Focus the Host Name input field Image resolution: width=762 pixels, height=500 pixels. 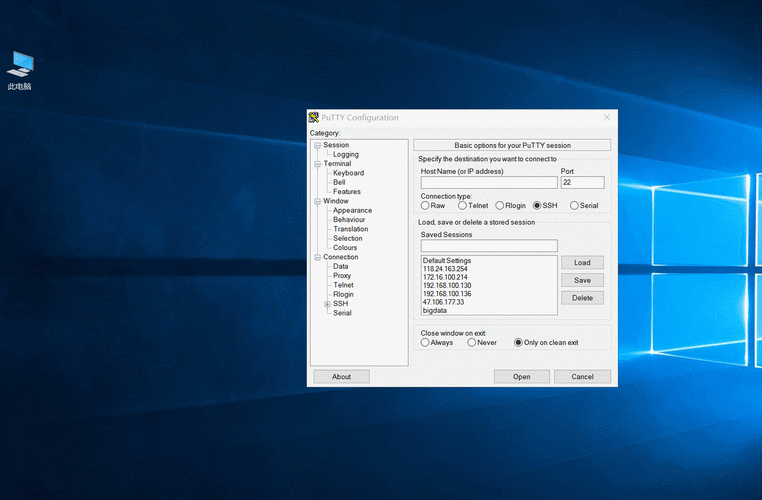tap(489, 182)
